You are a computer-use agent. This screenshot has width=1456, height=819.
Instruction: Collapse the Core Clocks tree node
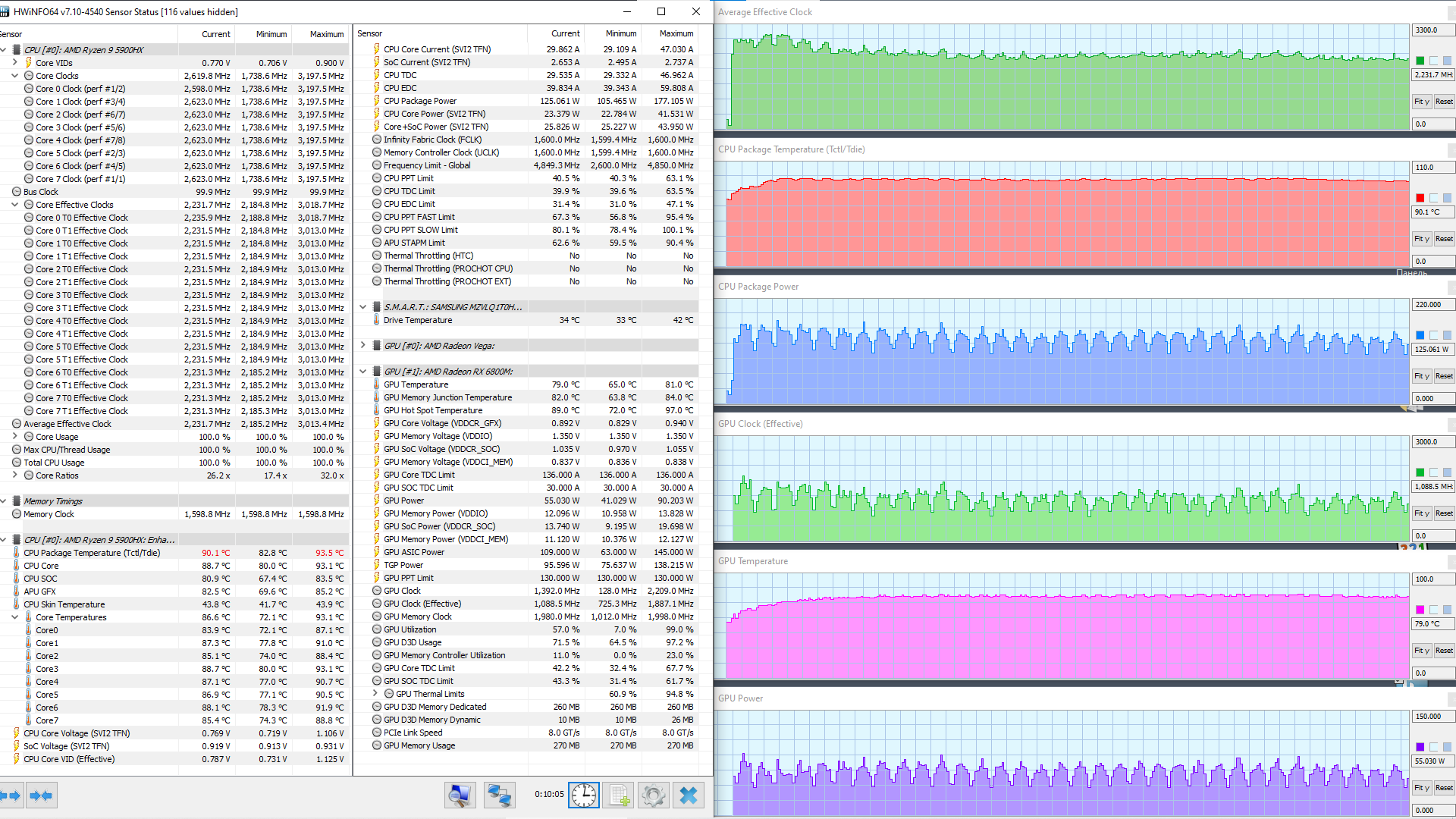tap(14, 76)
